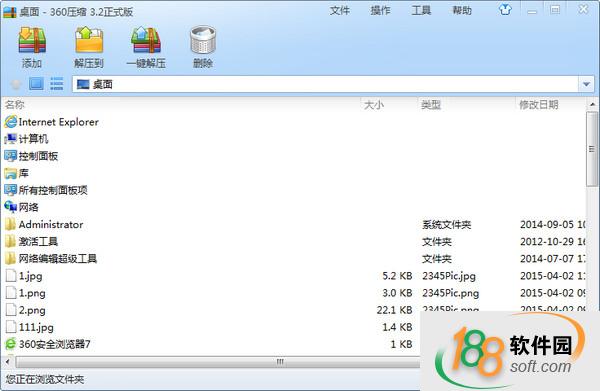Click the 您正在浏览文件夹 status text
Screen dimensions: 600x391
click(x=45, y=380)
